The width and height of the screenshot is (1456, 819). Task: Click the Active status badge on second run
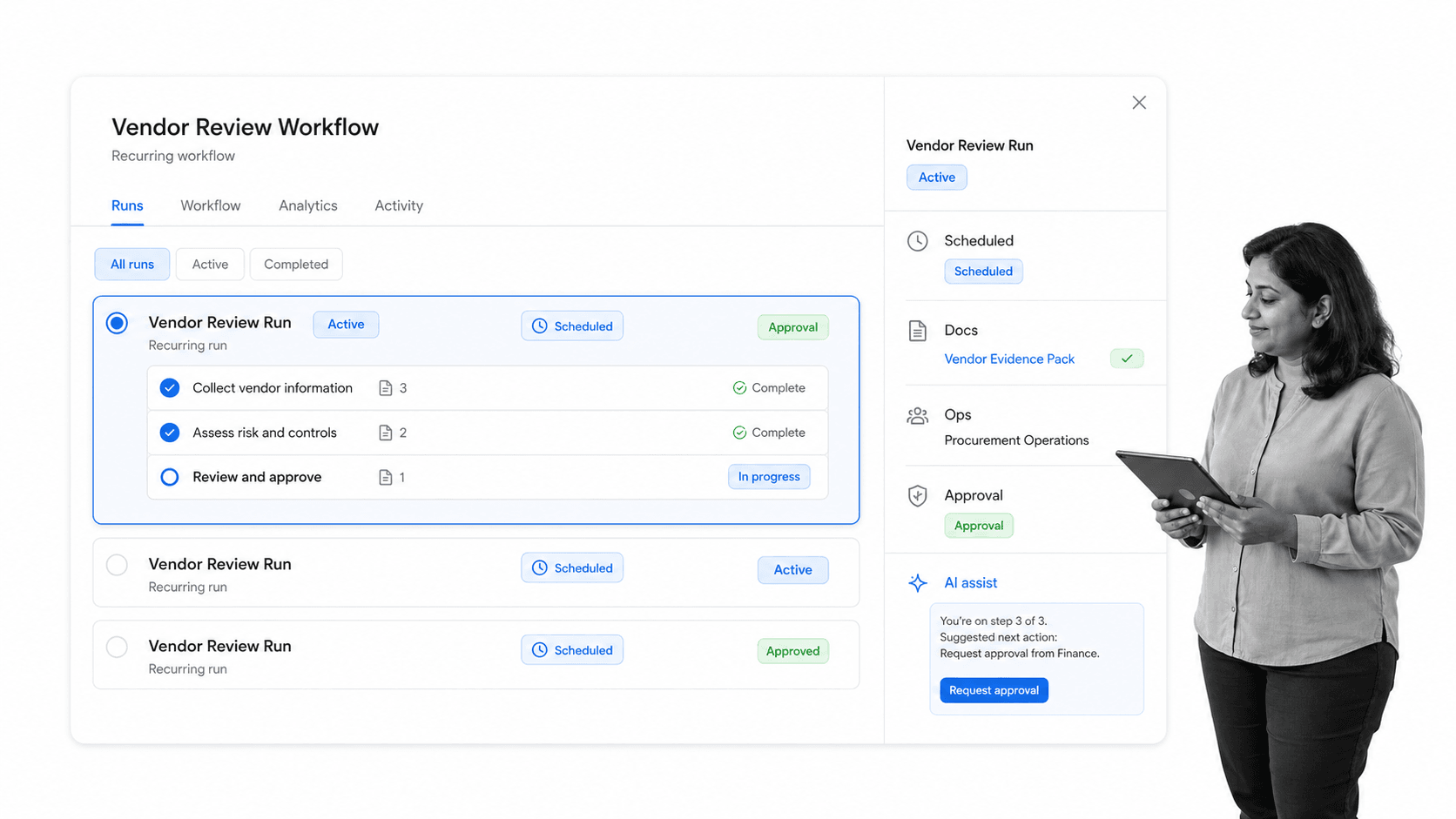[x=792, y=570]
